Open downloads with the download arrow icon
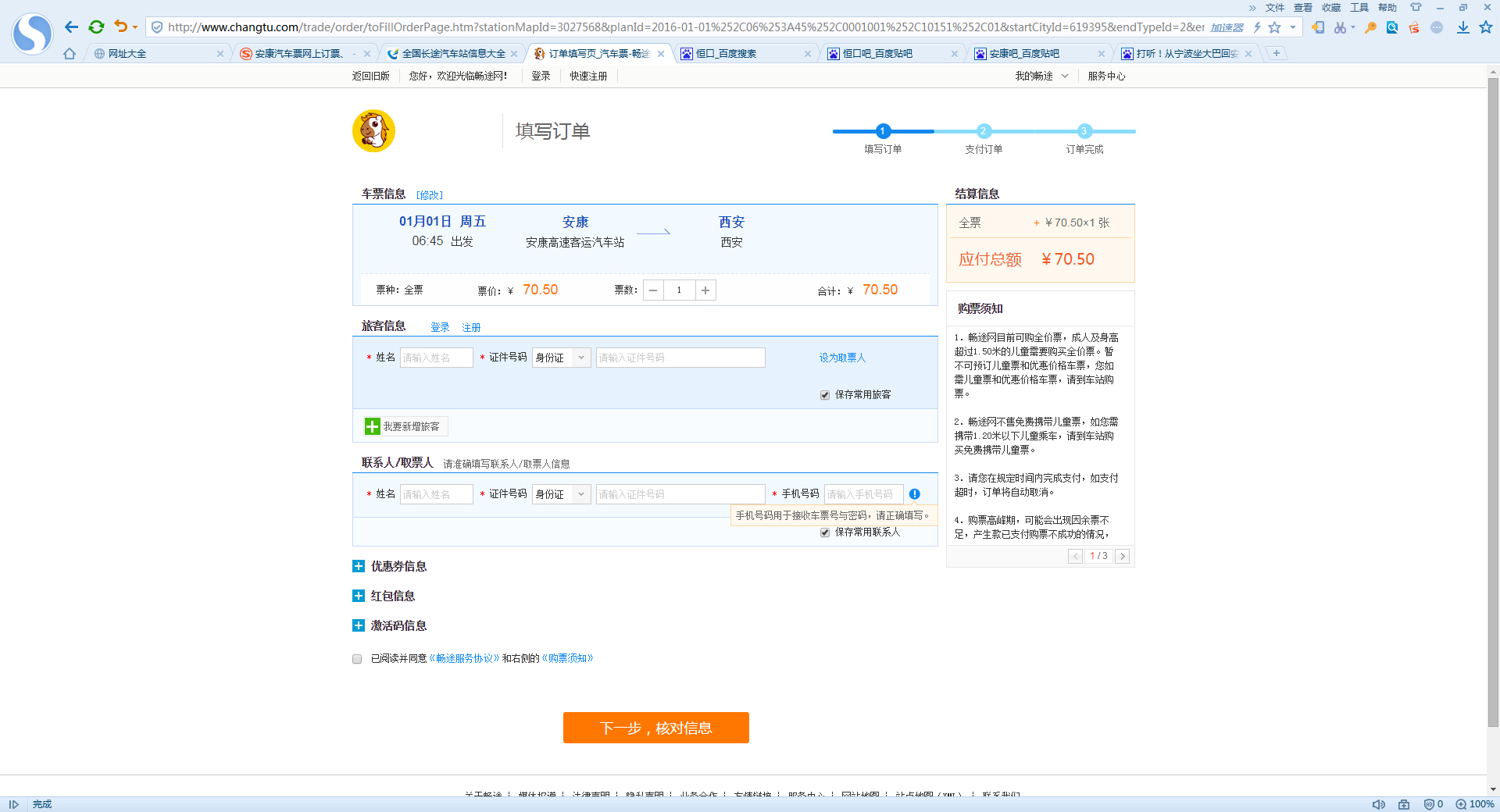Image resolution: width=1500 pixels, height=812 pixels. (x=1463, y=27)
